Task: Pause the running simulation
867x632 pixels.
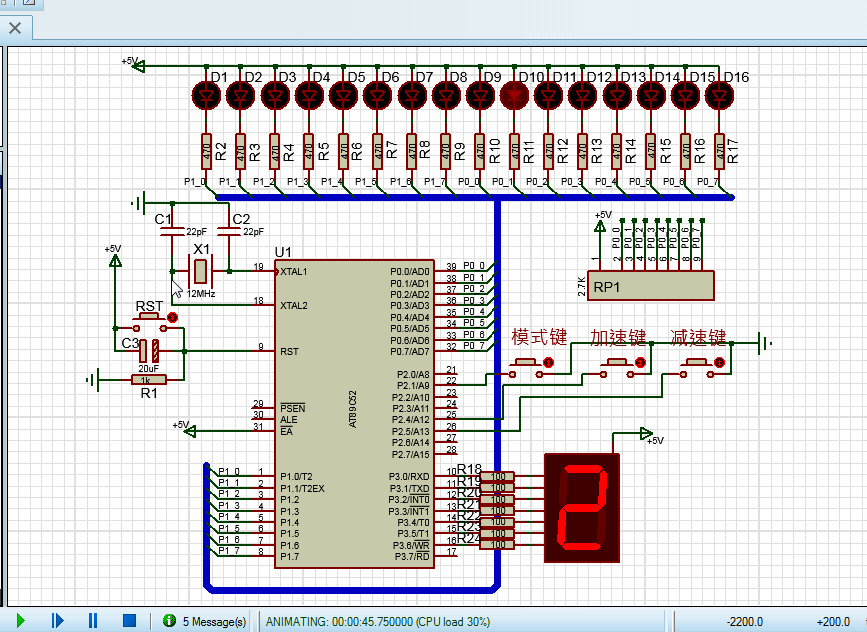Action: pyautogui.click(x=93, y=621)
